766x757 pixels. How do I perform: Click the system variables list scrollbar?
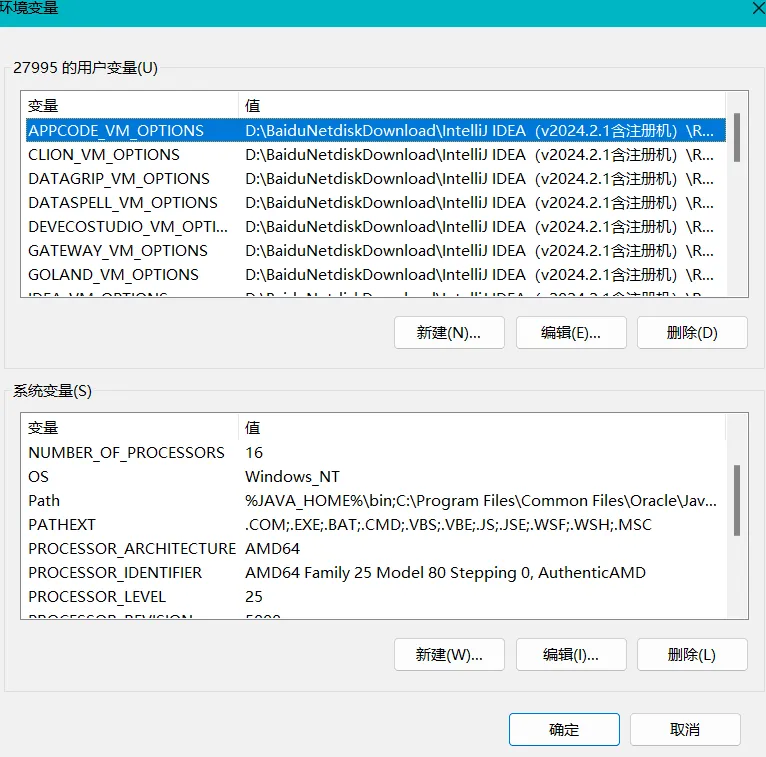coord(737,500)
